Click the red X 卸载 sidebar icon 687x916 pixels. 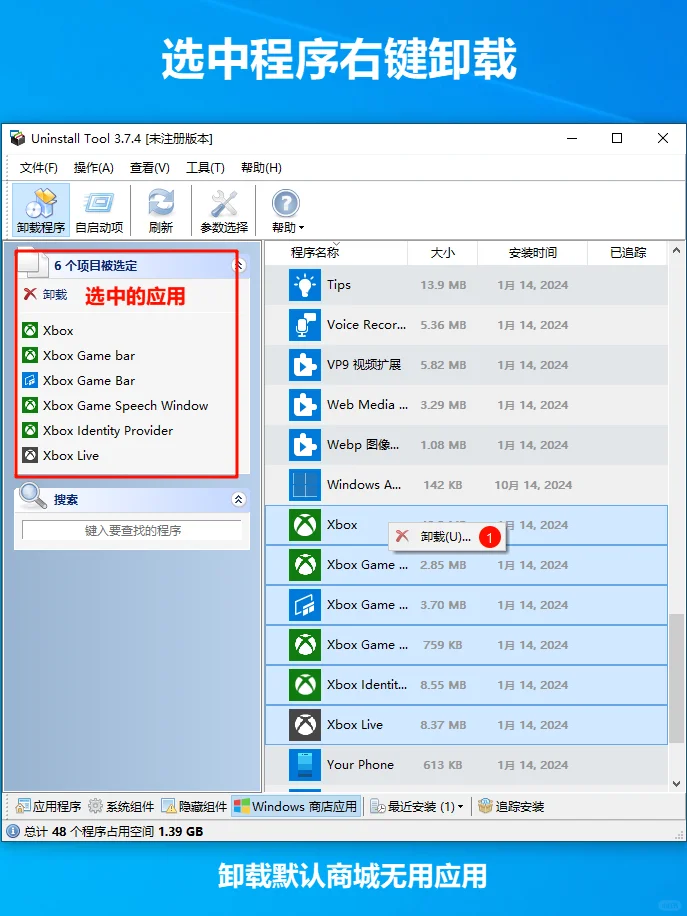(x=30, y=294)
